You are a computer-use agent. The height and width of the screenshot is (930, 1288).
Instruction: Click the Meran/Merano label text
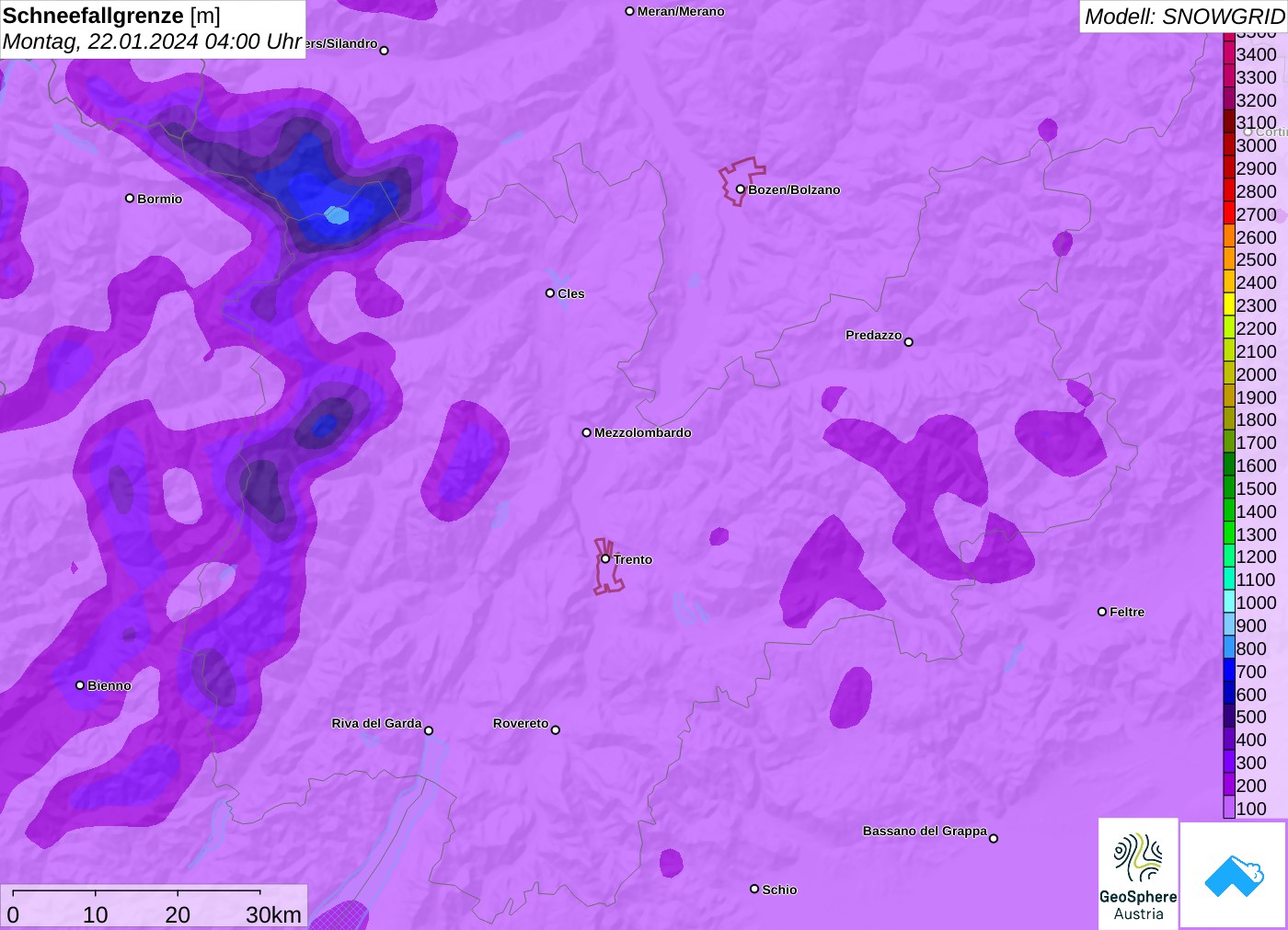[681, 11]
